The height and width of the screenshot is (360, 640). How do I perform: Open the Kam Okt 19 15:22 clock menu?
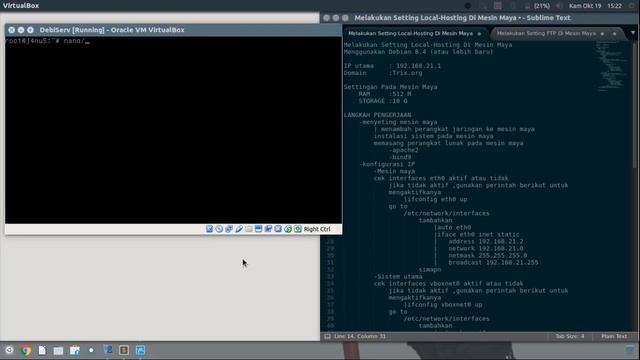tap(595, 6)
